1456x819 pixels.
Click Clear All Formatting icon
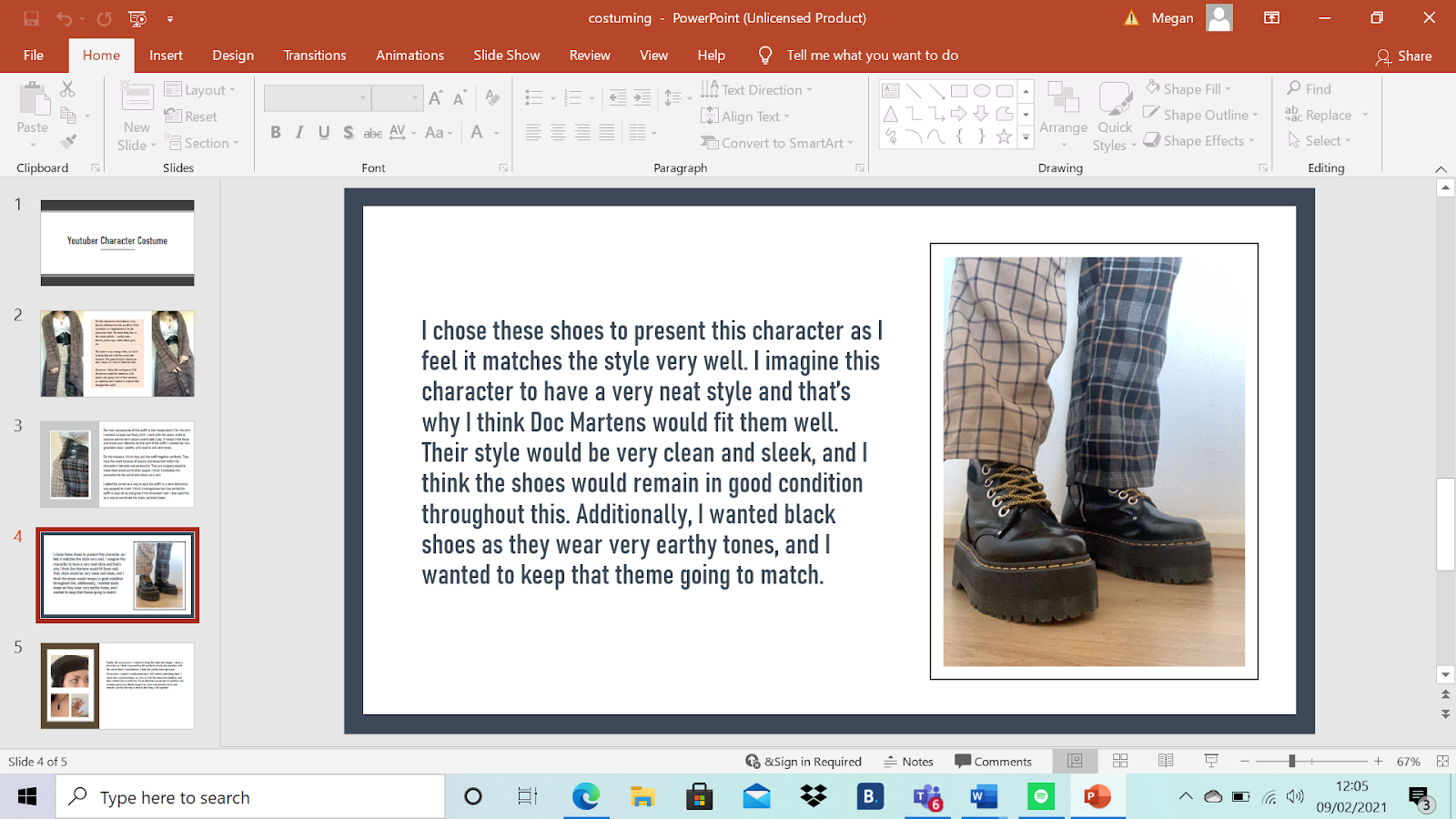(x=492, y=97)
